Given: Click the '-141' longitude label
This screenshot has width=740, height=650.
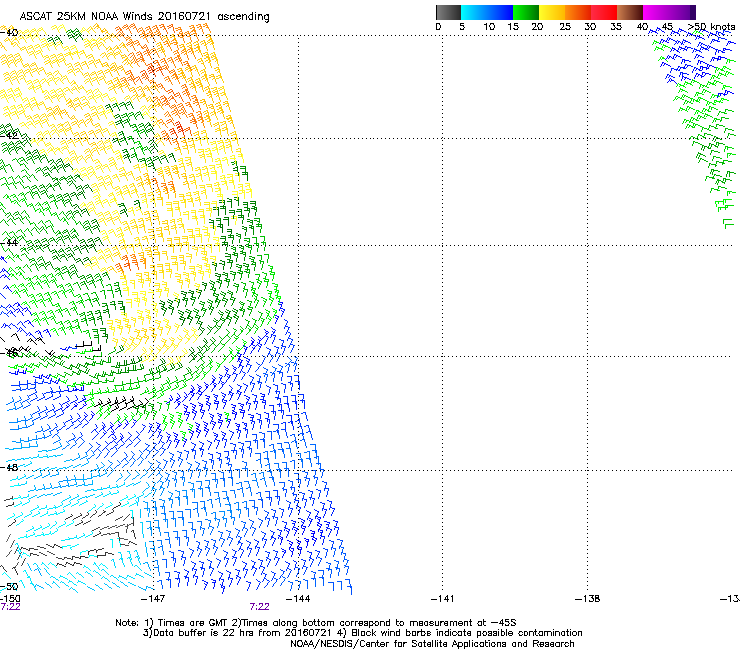Looking at the screenshot, I should (x=443, y=599).
